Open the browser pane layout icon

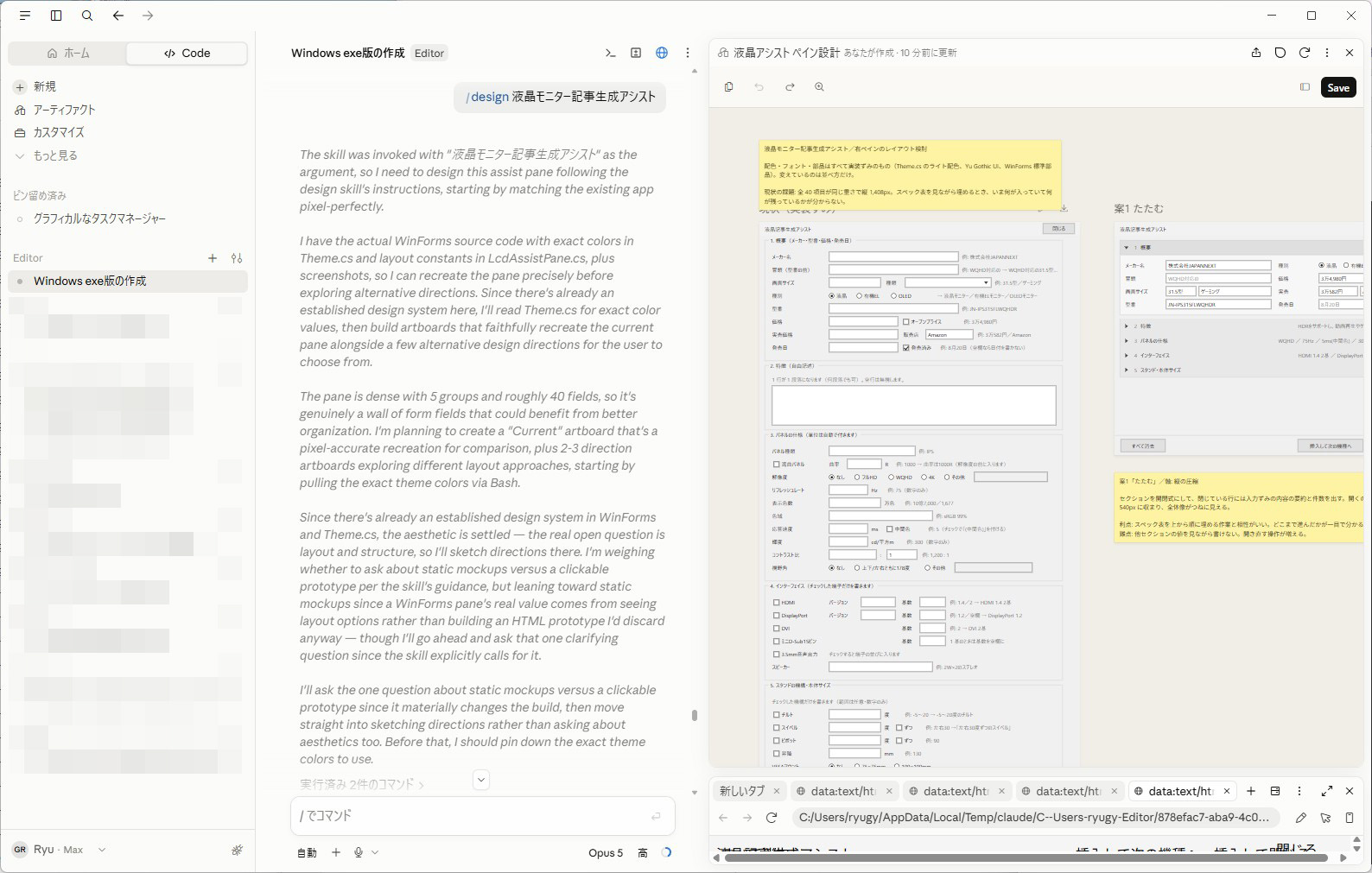tap(1275, 791)
